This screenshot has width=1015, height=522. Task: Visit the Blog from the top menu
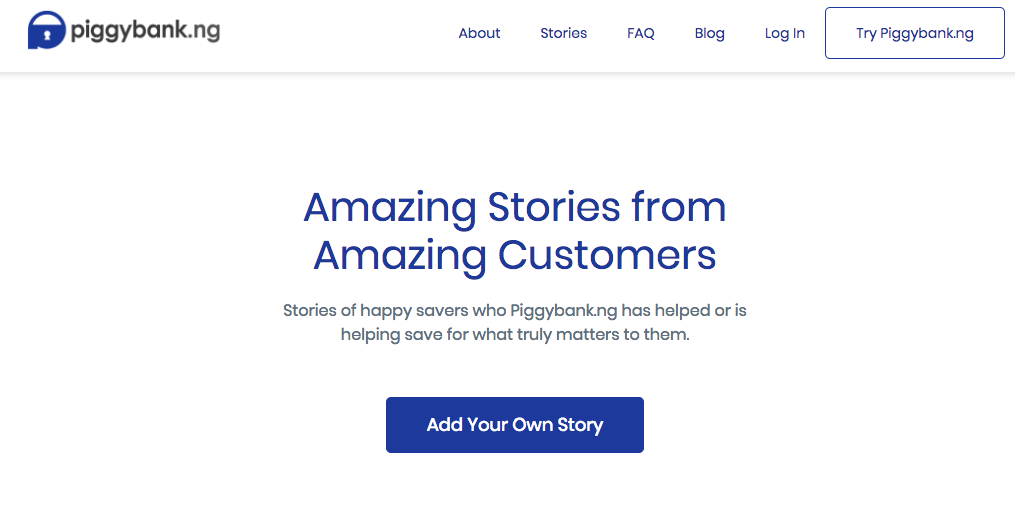(709, 33)
